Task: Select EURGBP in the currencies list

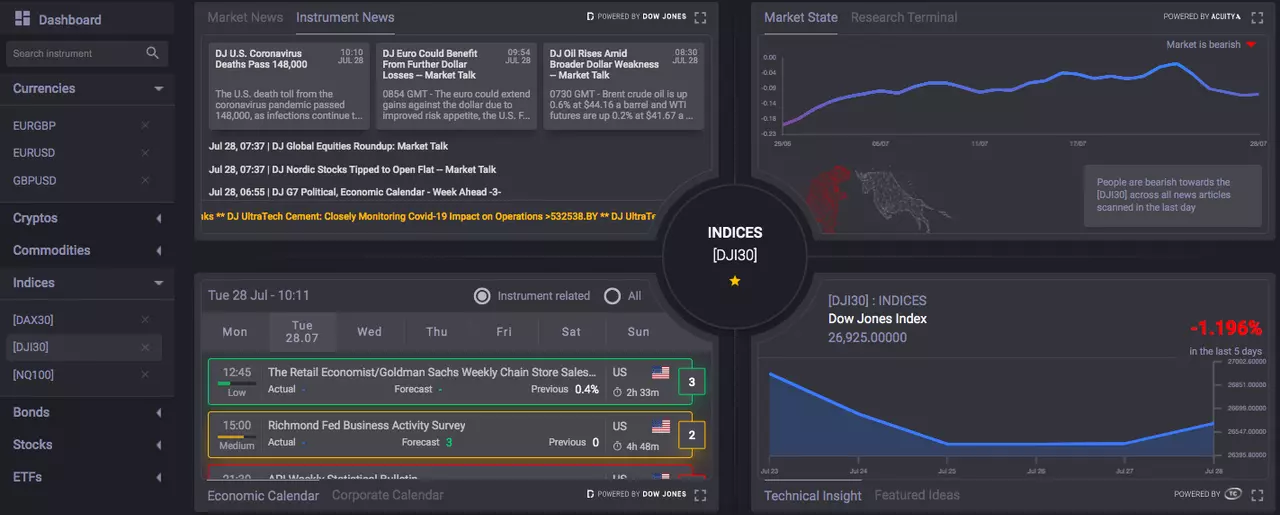Action: pyautogui.click(x=35, y=125)
